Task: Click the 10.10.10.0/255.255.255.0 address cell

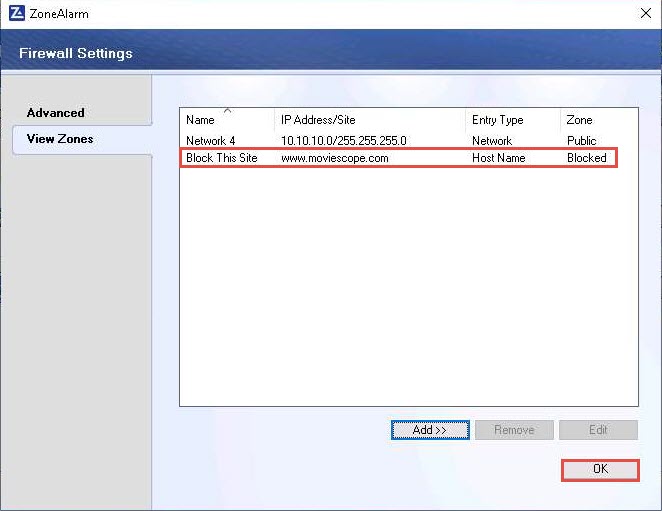Action: (x=344, y=141)
